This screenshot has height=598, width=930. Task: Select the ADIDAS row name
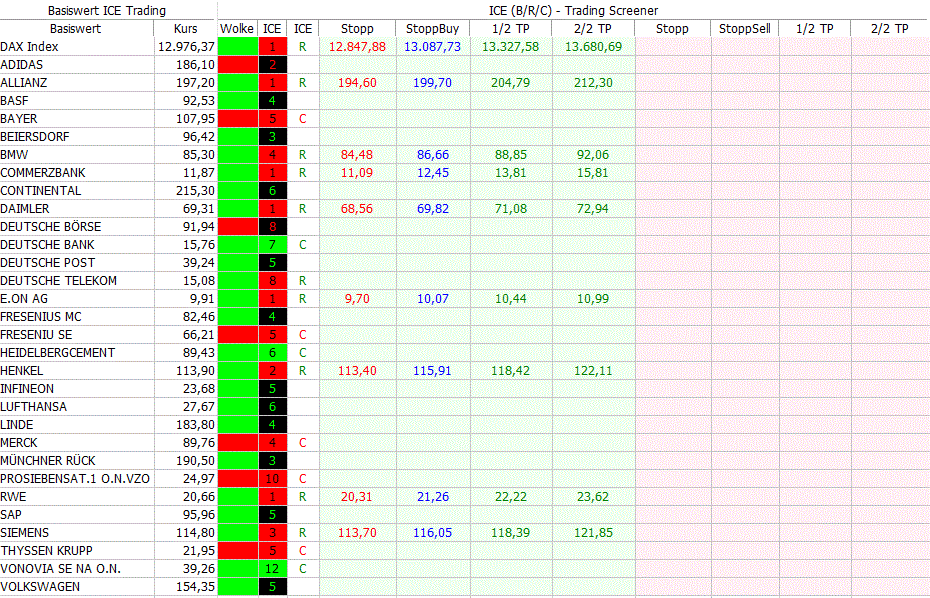(21, 65)
